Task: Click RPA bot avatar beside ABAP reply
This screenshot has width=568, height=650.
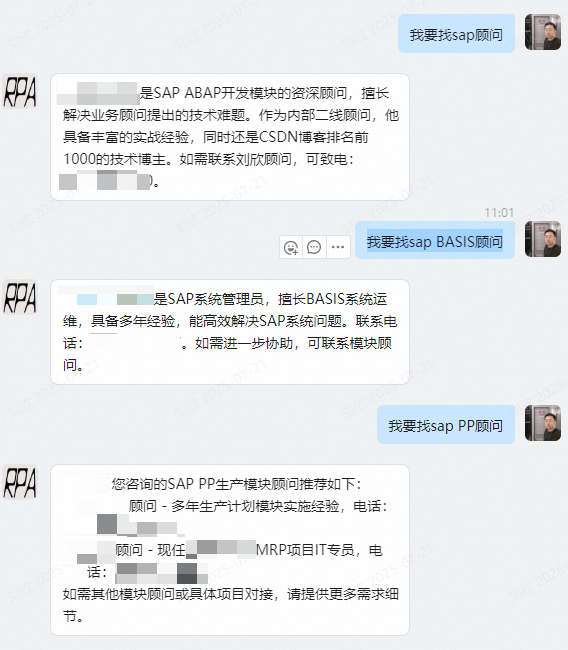Action: click(20, 91)
